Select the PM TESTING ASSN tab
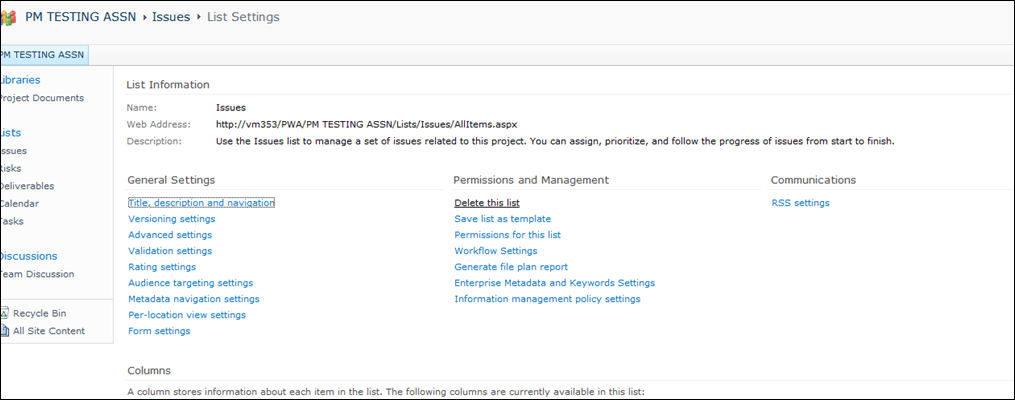Image resolution: width=1015 pixels, height=400 pixels. [x=43, y=55]
